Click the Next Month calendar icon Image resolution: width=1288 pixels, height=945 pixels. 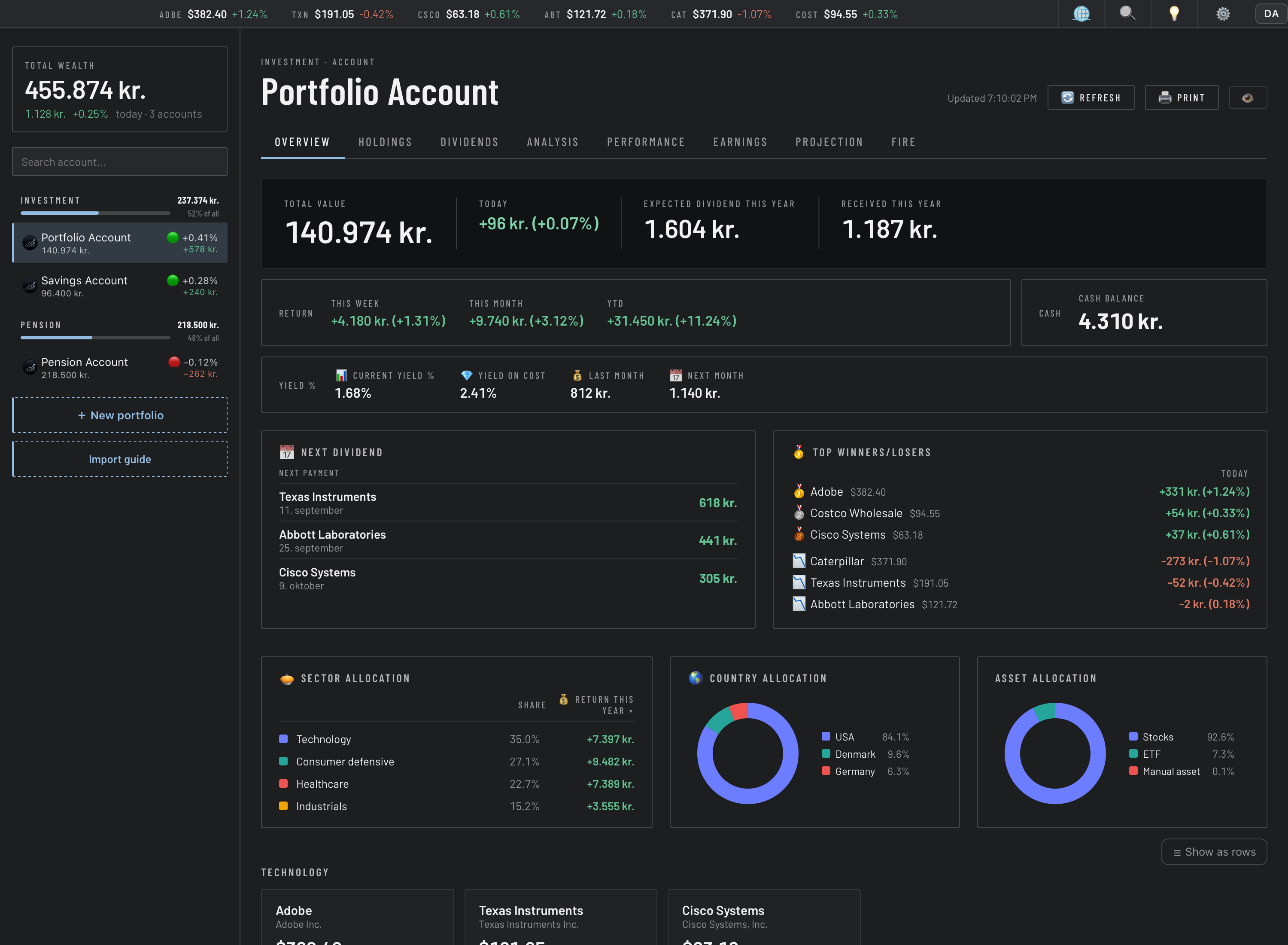pyautogui.click(x=676, y=375)
